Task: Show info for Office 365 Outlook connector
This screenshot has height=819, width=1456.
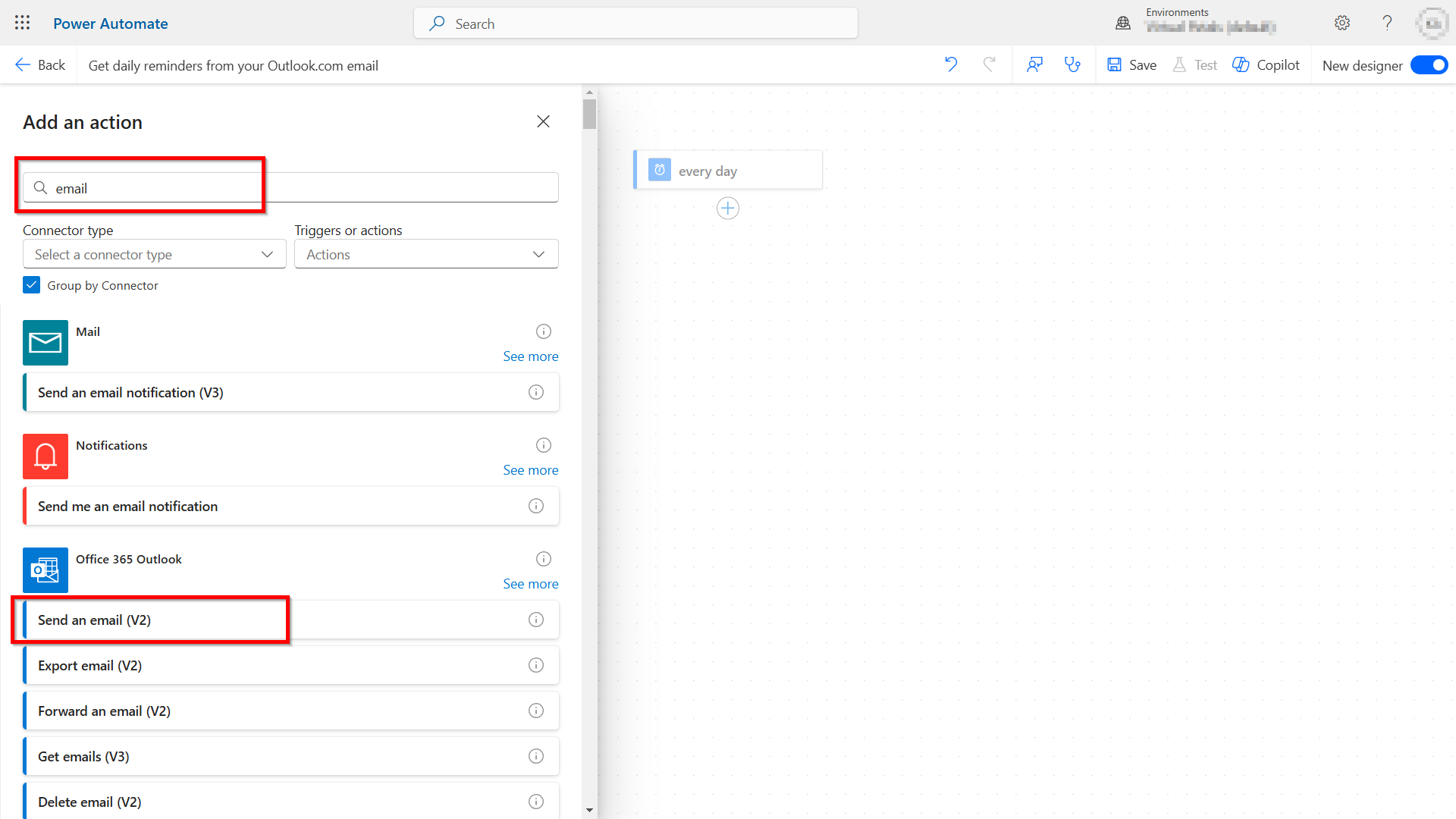Action: pyautogui.click(x=544, y=559)
